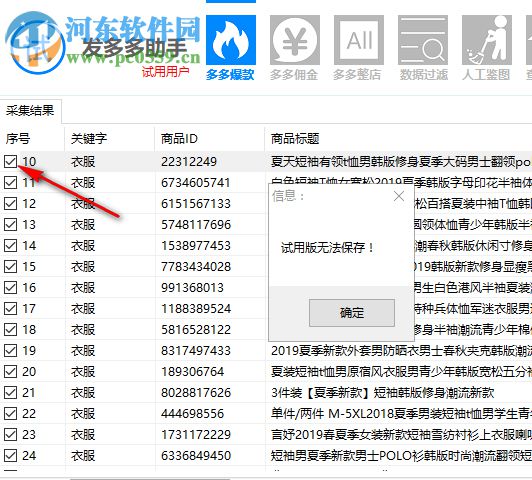This screenshot has width=532, height=480.
Task: Click title starting 夏装短袖t恤男原宿风
Action: (401, 372)
